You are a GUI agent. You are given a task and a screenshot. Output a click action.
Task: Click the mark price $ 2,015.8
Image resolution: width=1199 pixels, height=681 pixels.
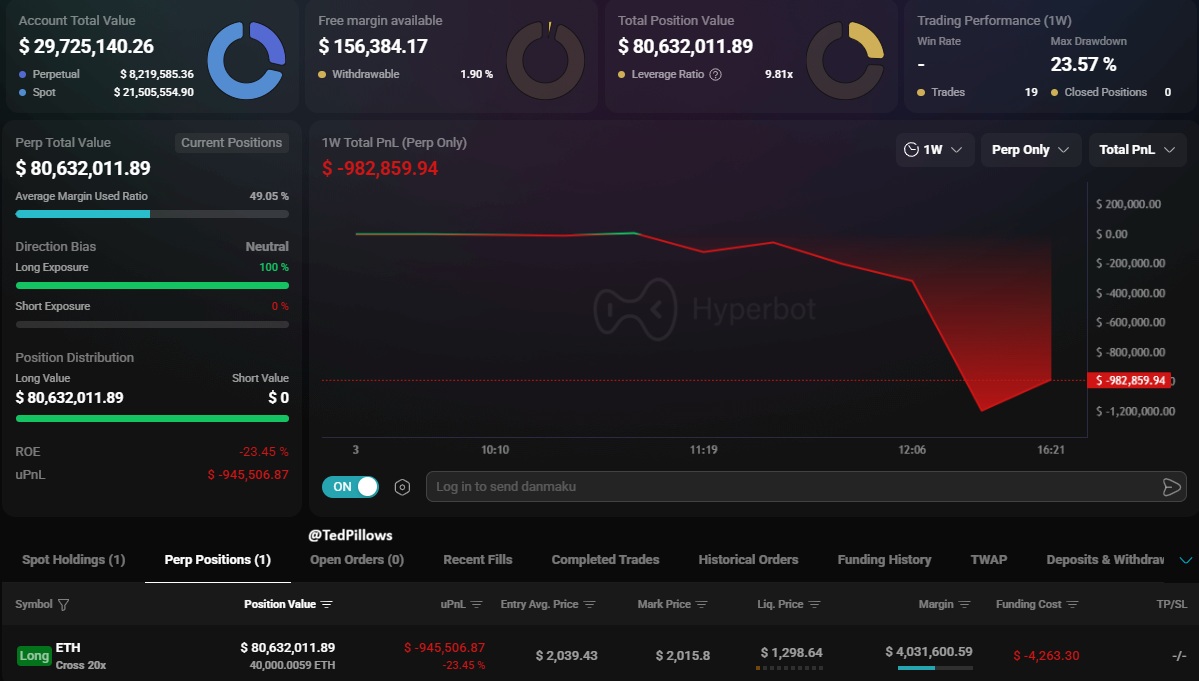[683, 656]
